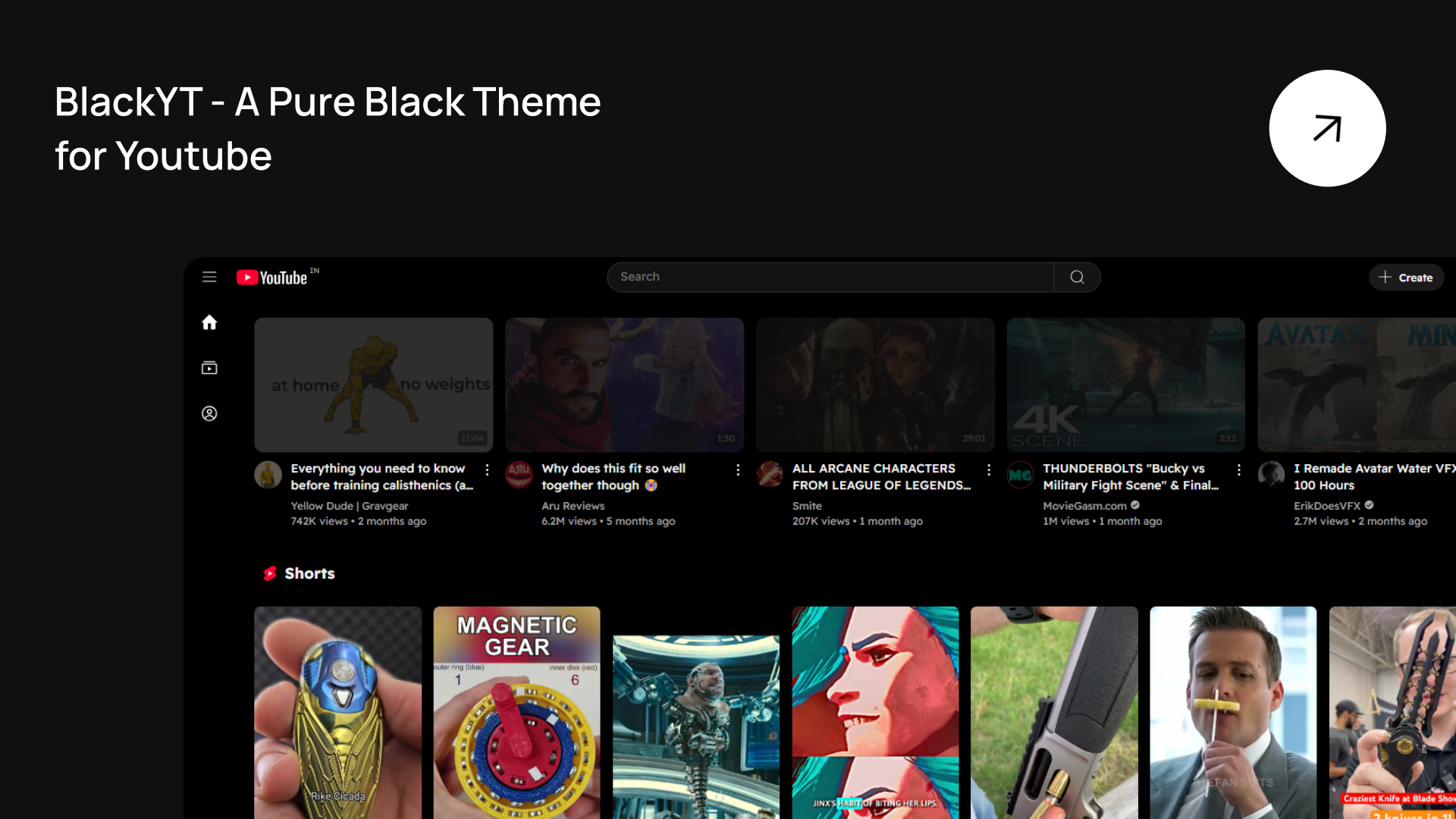Open the hamburger guide menu
1456x819 pixels.
point(209,278)
